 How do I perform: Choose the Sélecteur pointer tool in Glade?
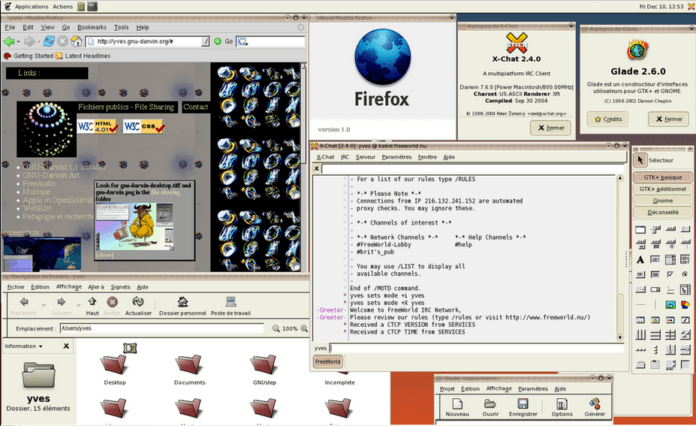pyautogui.click(x=640, y=160)
